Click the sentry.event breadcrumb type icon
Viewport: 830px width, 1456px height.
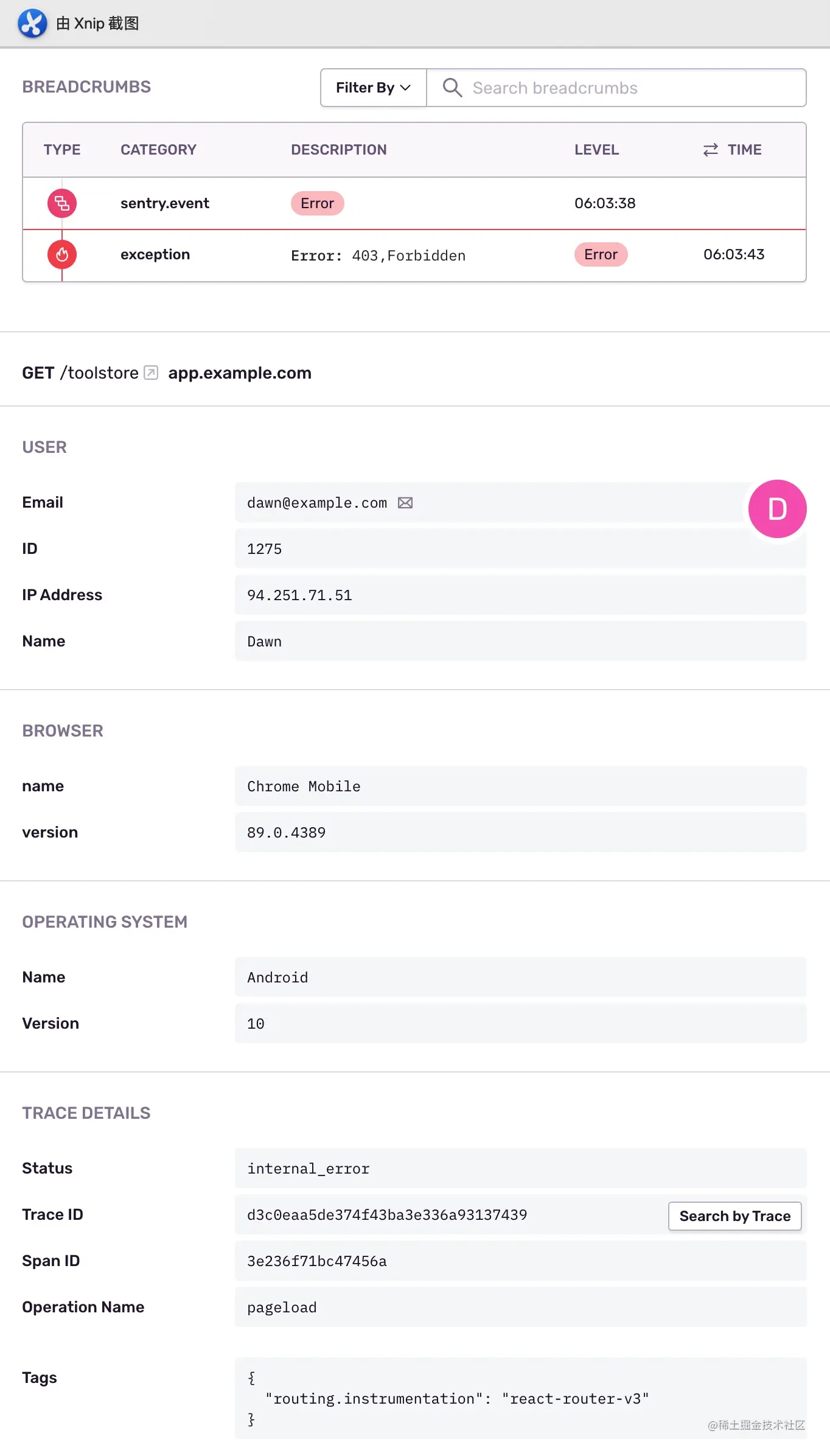[62, 203]
